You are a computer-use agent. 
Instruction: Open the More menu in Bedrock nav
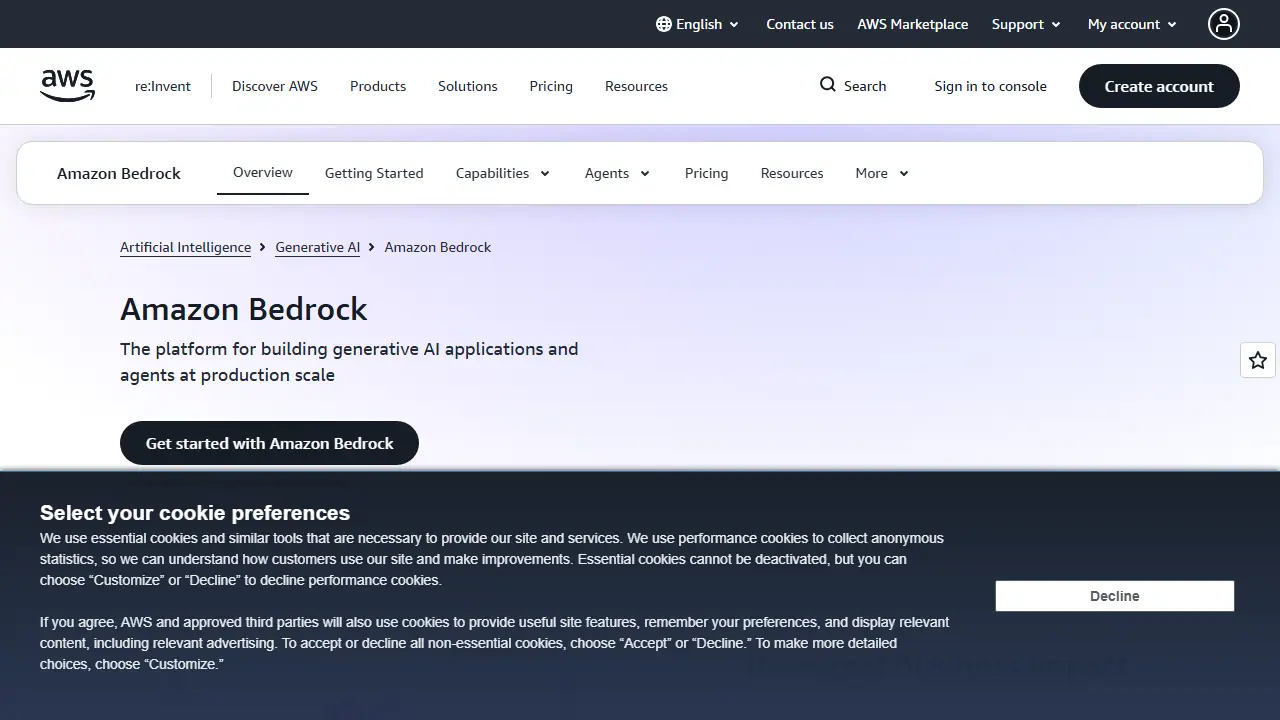tap(882, 173)
